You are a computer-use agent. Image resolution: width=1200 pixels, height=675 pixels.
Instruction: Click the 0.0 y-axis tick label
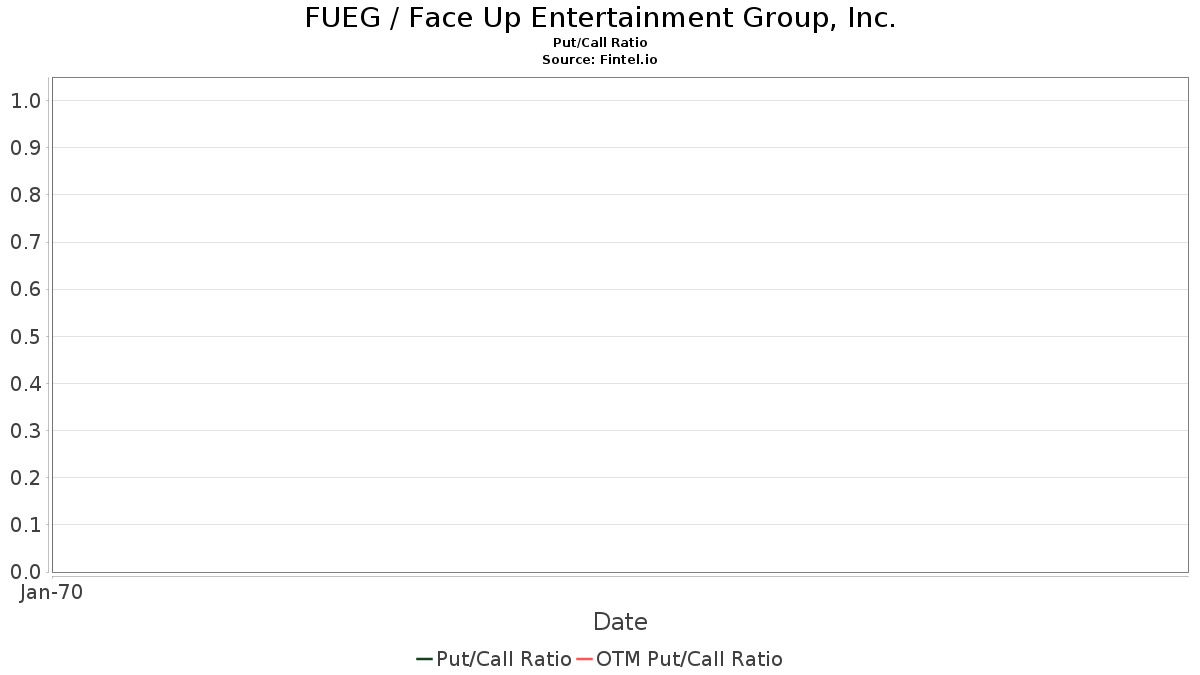tap(25, 572)
